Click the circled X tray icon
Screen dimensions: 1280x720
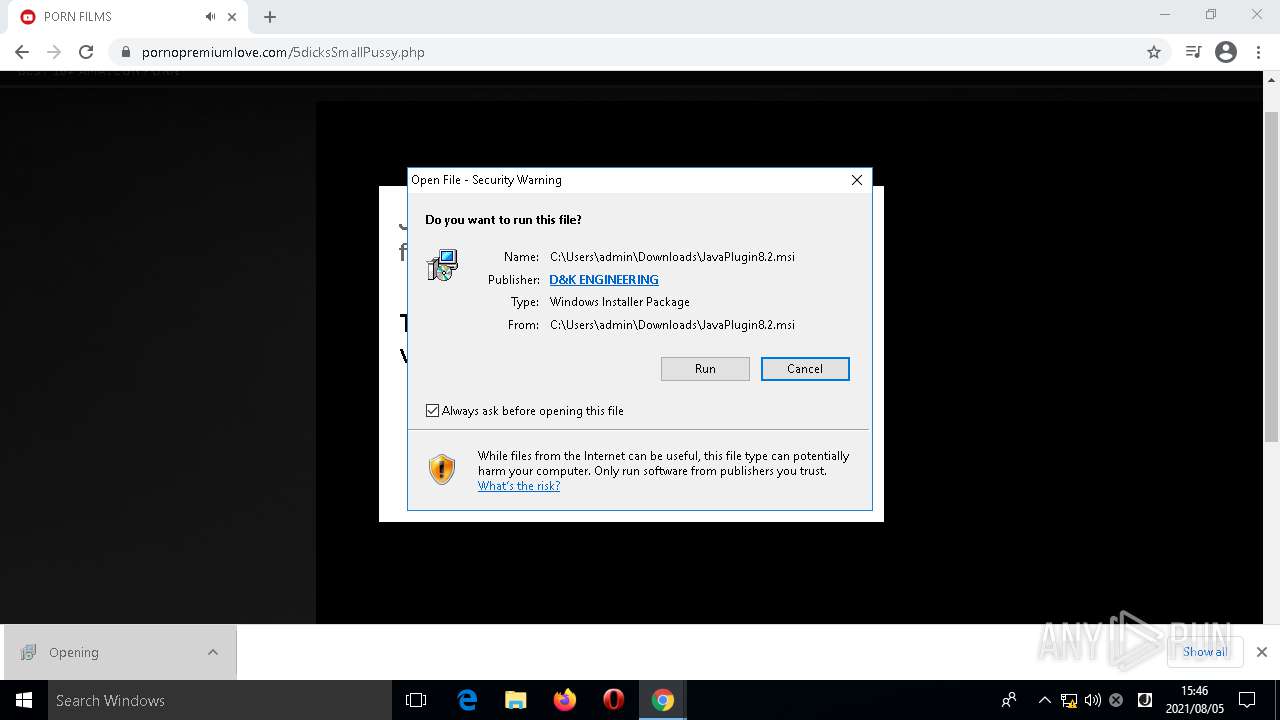coord(1116,700)
